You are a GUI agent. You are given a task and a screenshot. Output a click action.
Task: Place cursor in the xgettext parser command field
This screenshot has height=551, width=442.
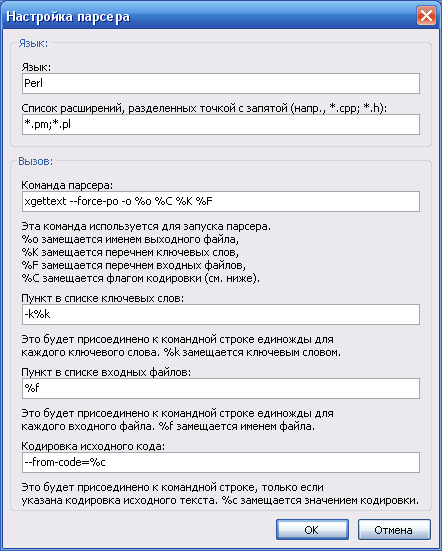(221, 201)
